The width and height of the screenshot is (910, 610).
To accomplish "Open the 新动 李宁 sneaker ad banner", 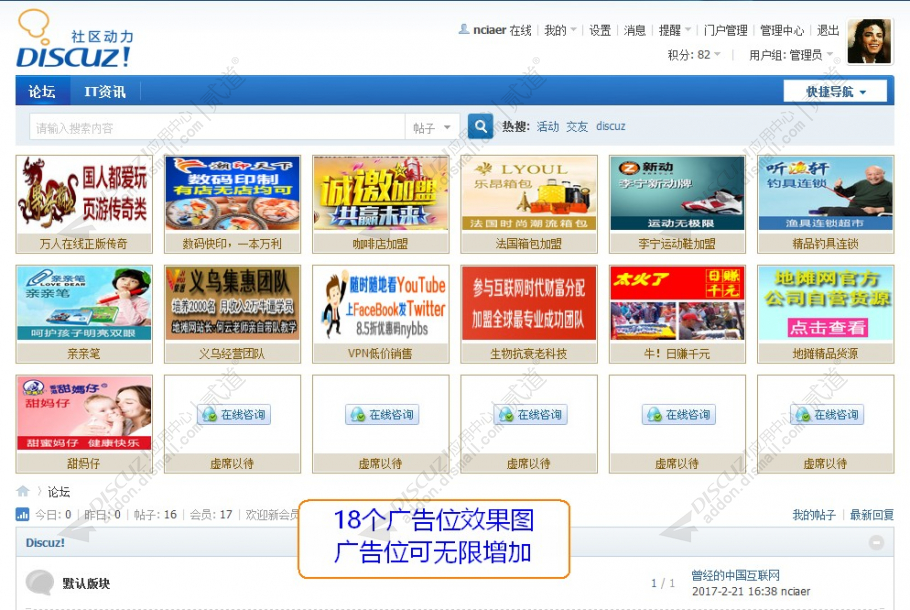I will pos(677,194).
